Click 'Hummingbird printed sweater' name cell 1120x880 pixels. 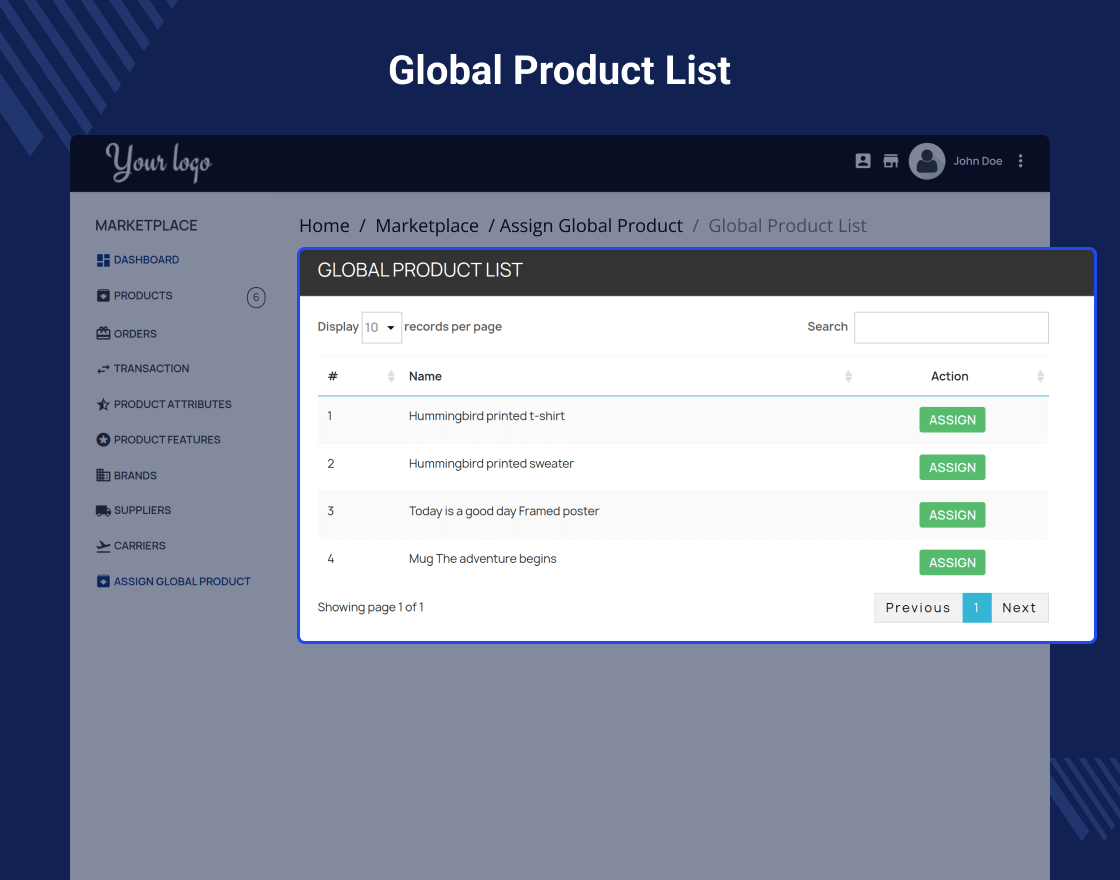click(491, 464)
